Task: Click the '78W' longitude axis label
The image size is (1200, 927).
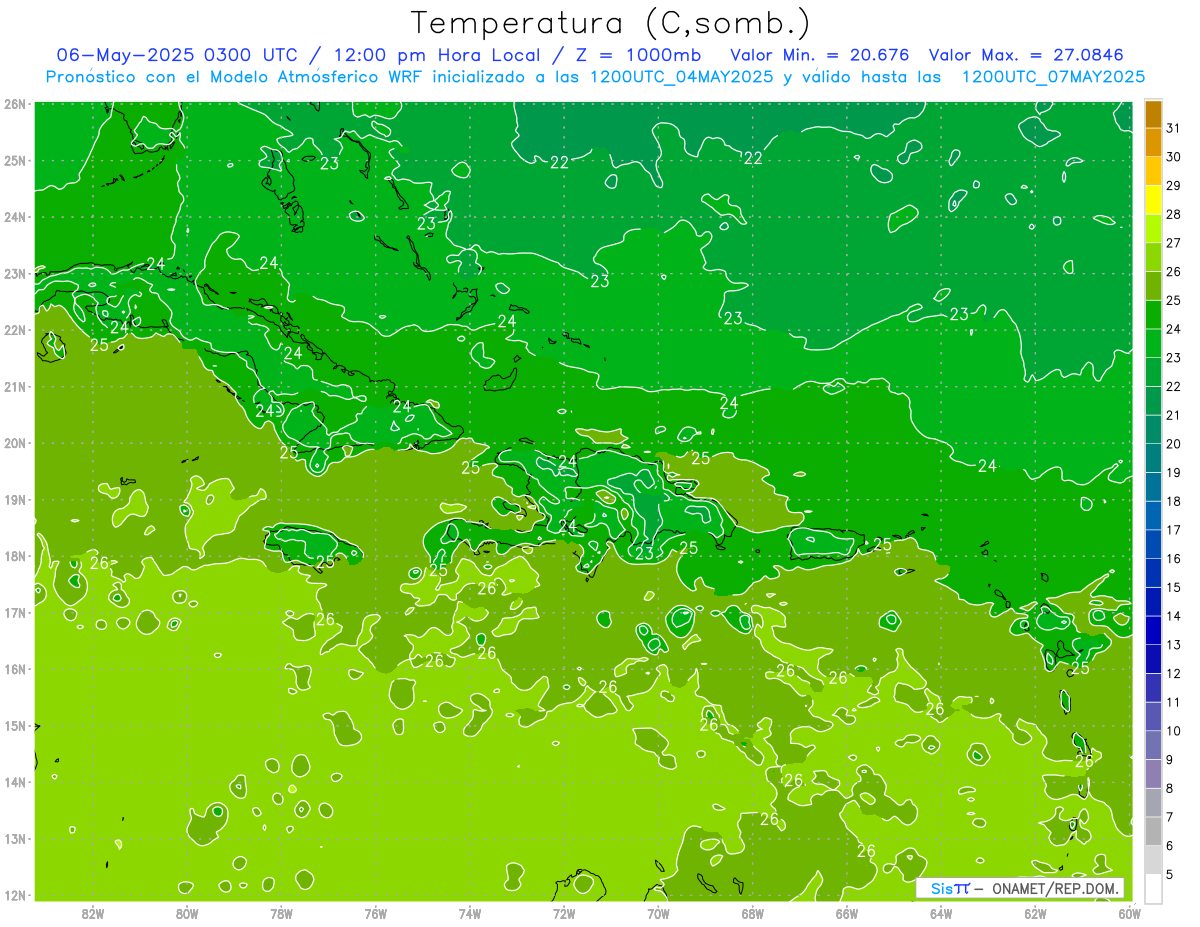Action: (281, 913)
